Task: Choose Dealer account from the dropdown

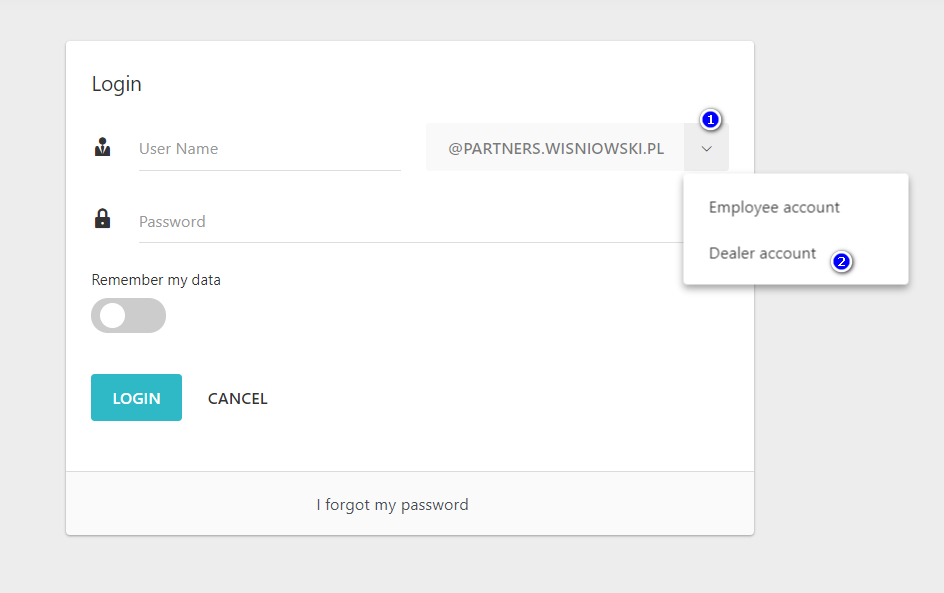Action: coord(762,254)
